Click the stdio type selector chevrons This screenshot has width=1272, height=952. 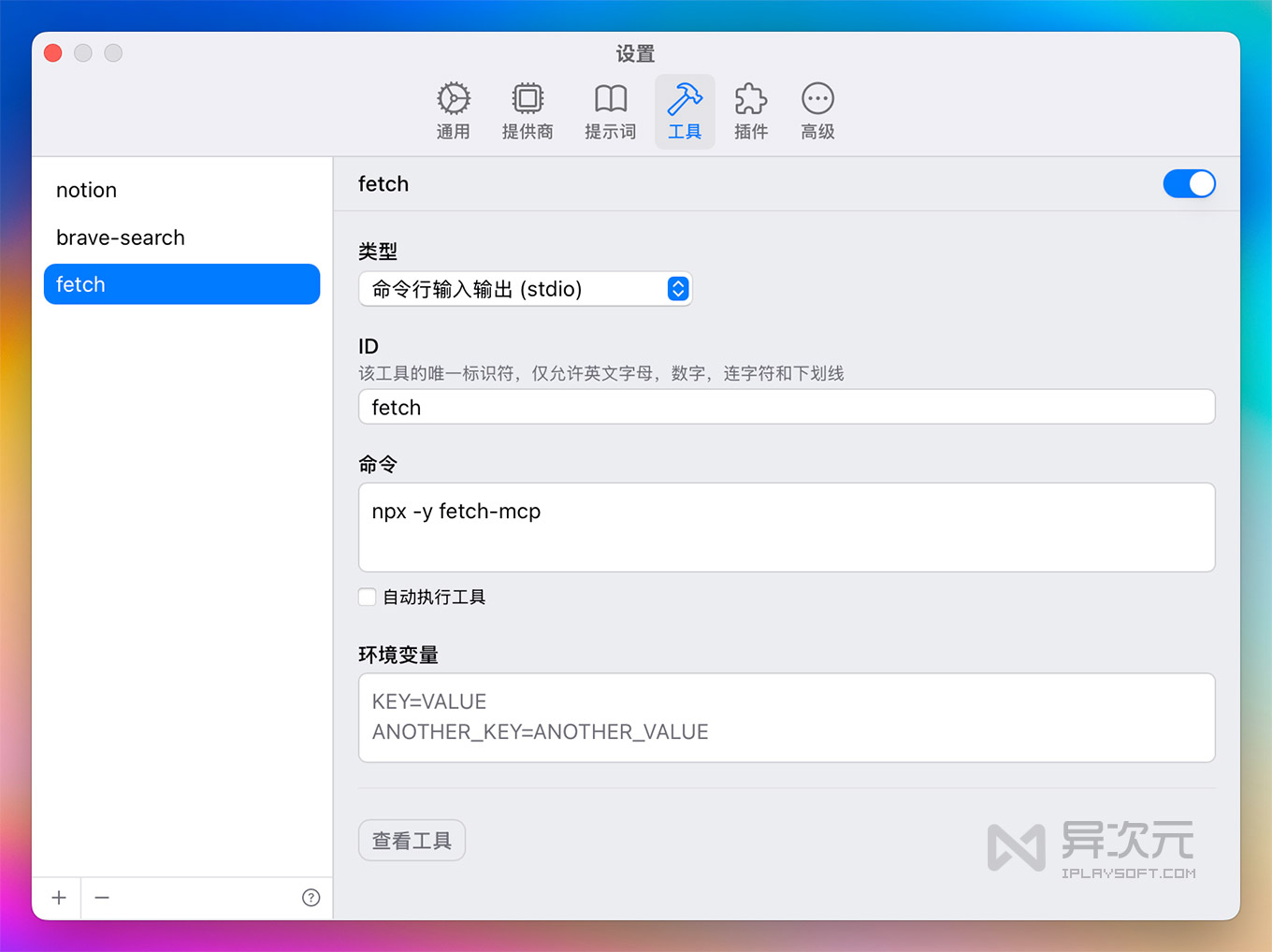coord(677,289)
